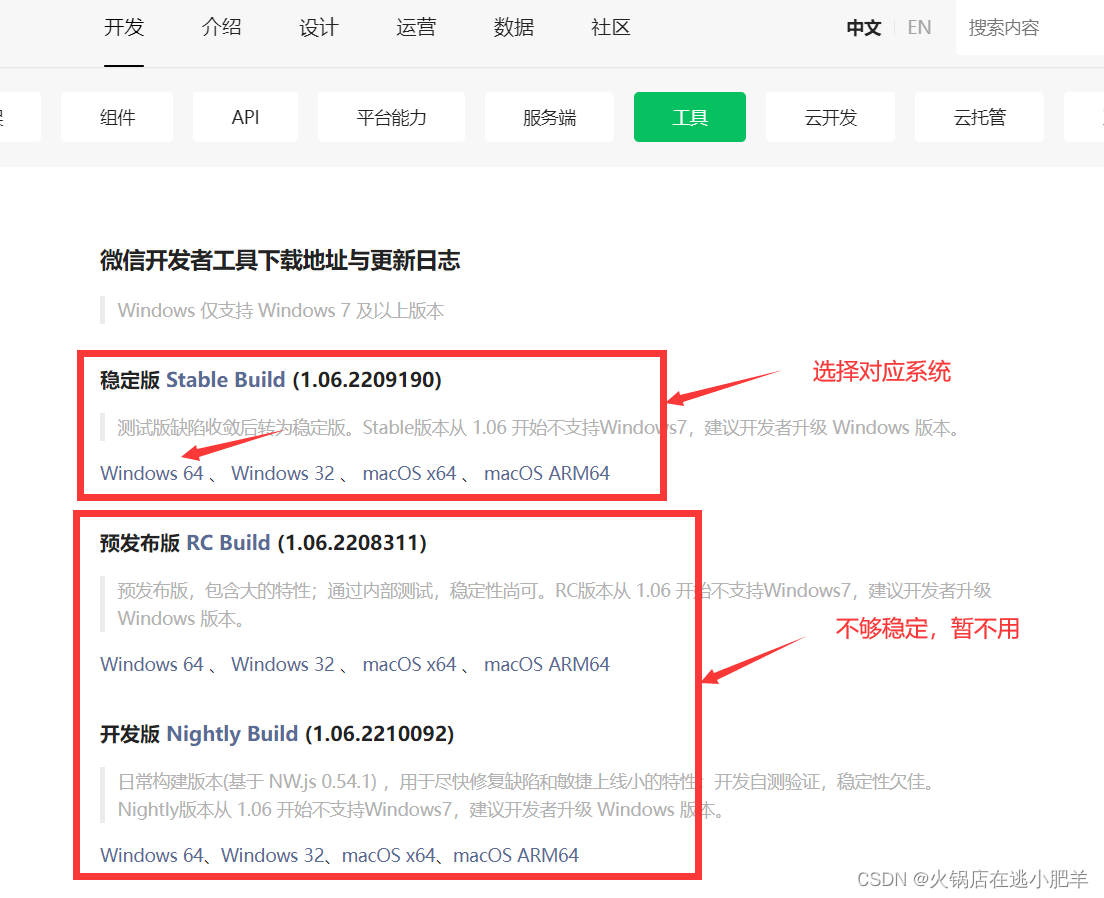Focus the 搜索内容 search field
Viewport: 1104px width, 898px height.
(1029, 27)
